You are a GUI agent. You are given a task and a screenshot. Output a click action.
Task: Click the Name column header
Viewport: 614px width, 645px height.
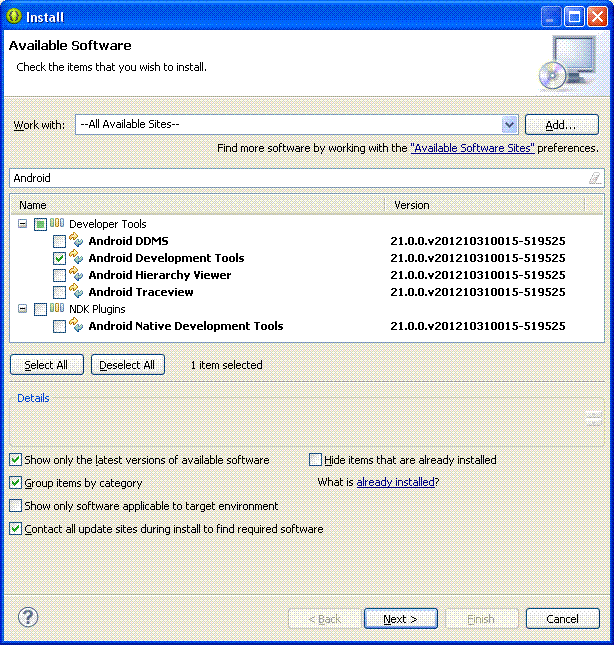tap(199, 205)
